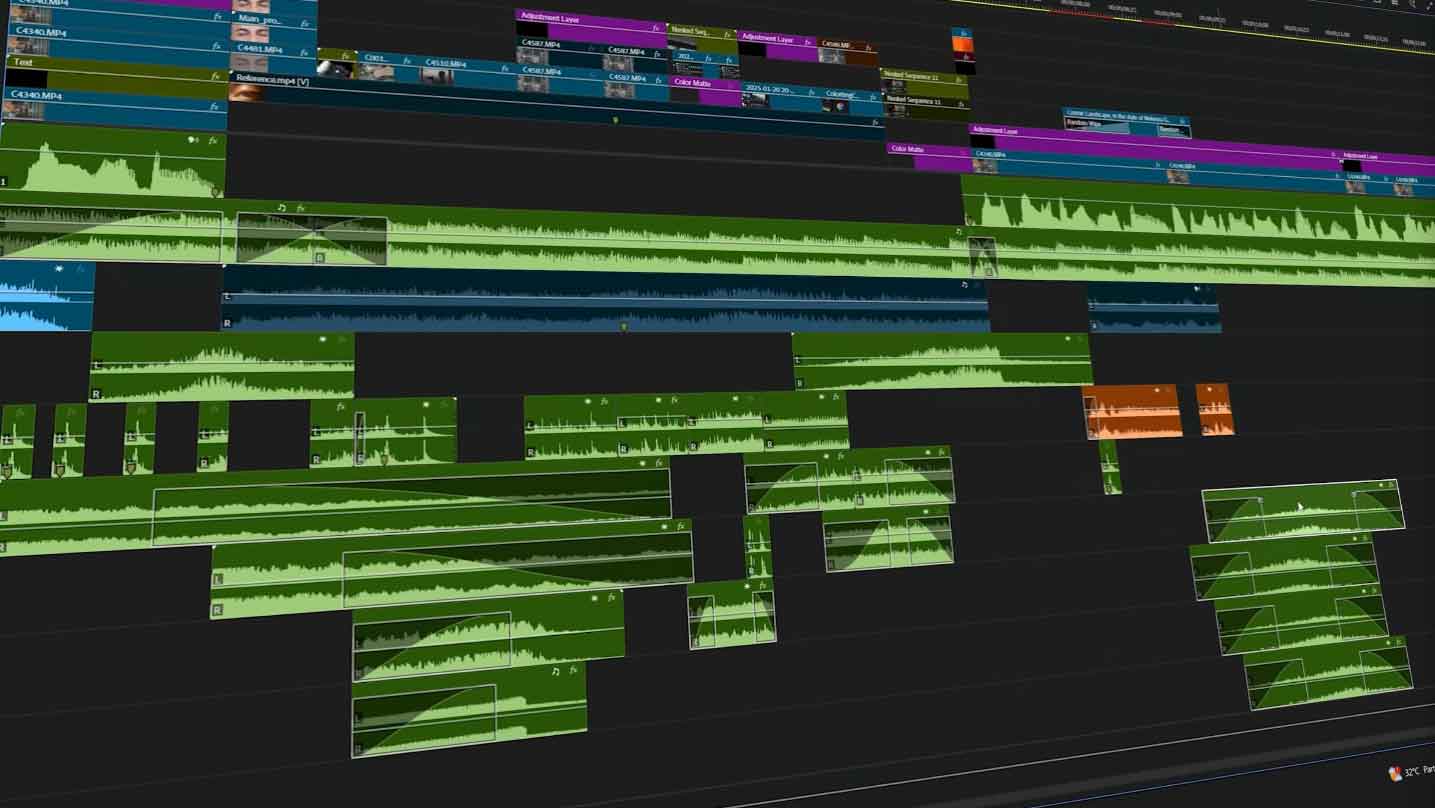Select the C4510.MP4 video clip

pos(466,69)
